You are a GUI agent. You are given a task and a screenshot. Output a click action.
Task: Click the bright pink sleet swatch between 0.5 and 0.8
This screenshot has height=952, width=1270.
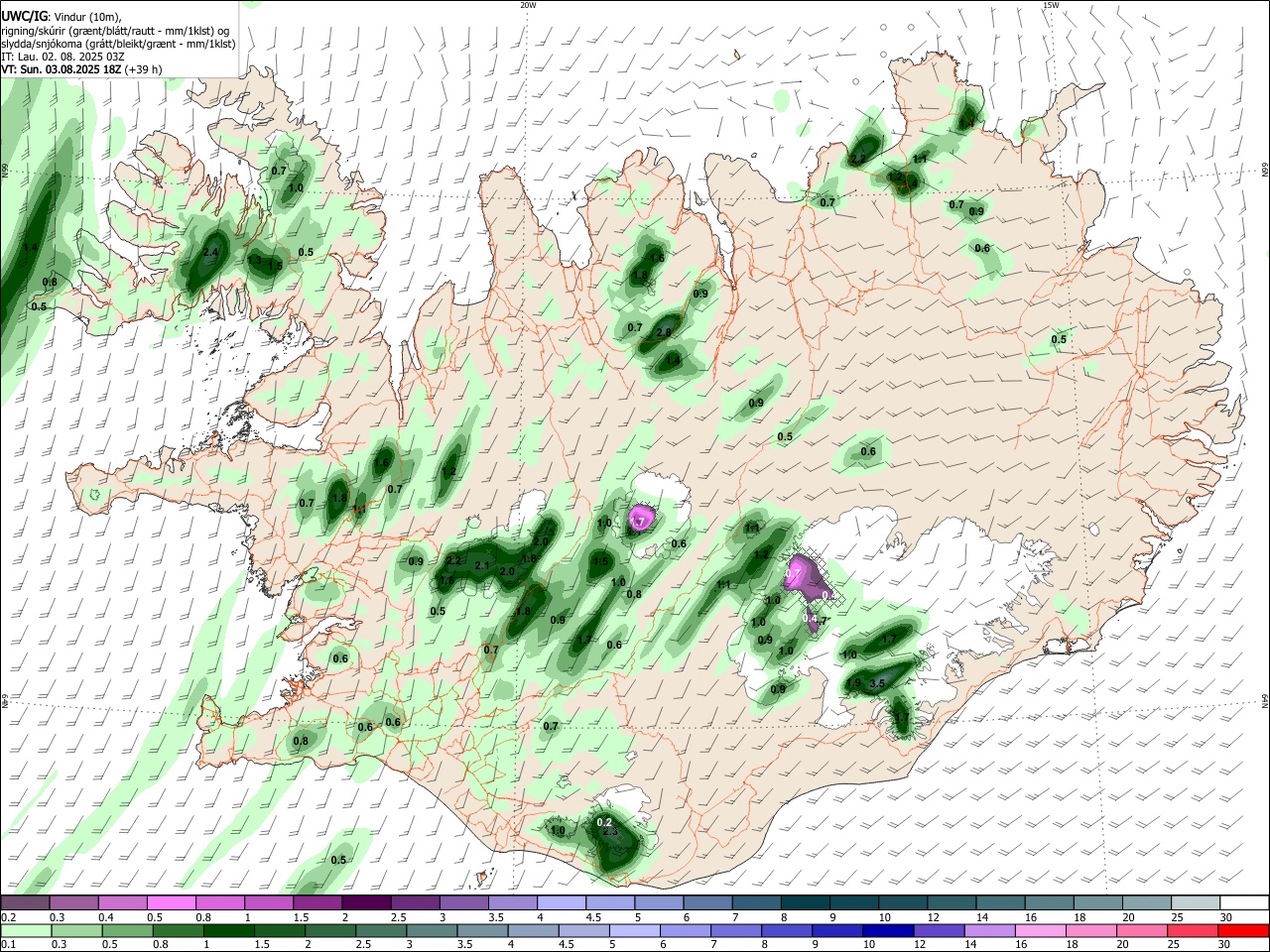[171, 902]
